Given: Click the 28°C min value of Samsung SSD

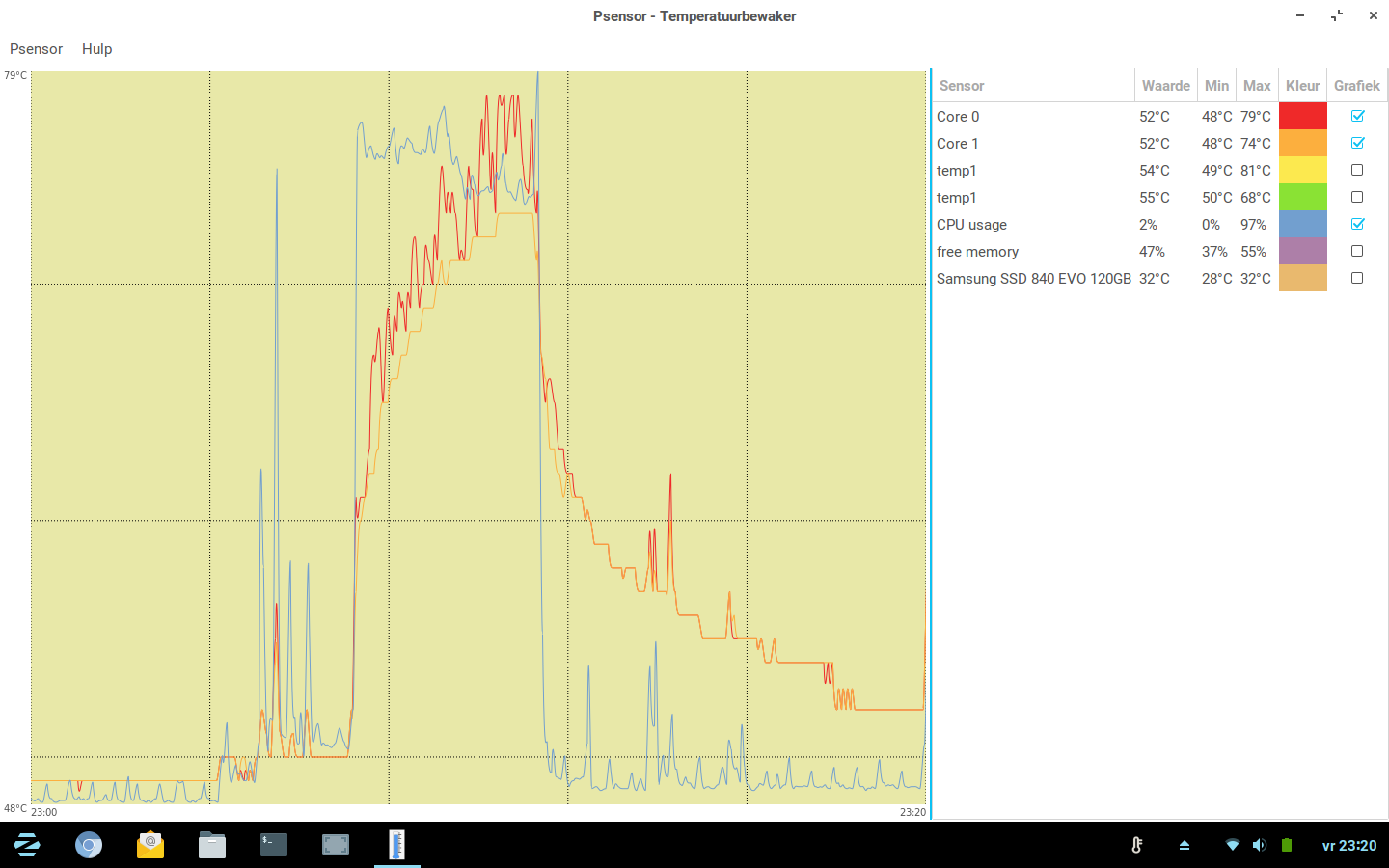Looking at the screenshot, I should [1217, 279].
